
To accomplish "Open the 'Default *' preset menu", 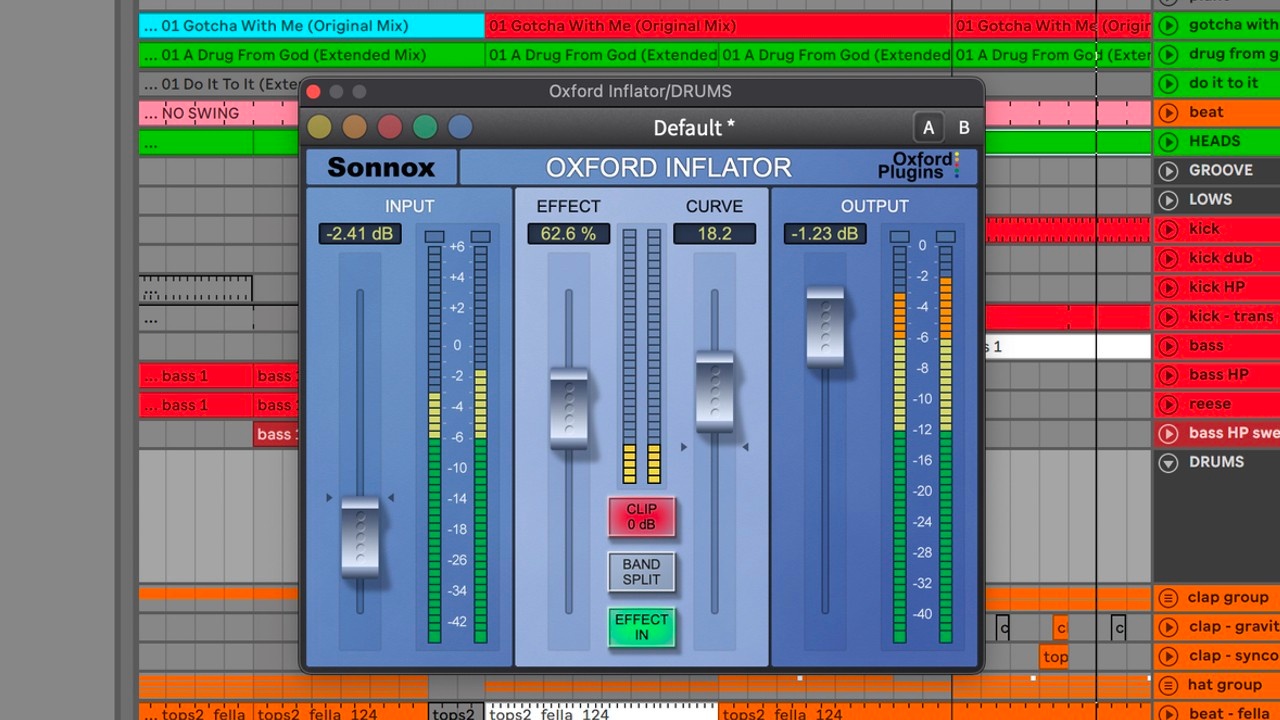I will [x=694, y=128].
